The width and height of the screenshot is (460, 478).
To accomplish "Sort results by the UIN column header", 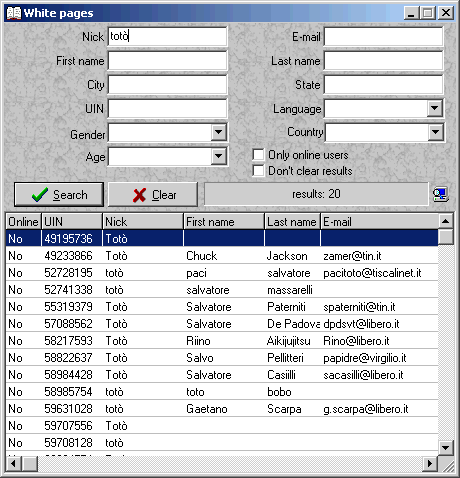I will coord(72,222).
